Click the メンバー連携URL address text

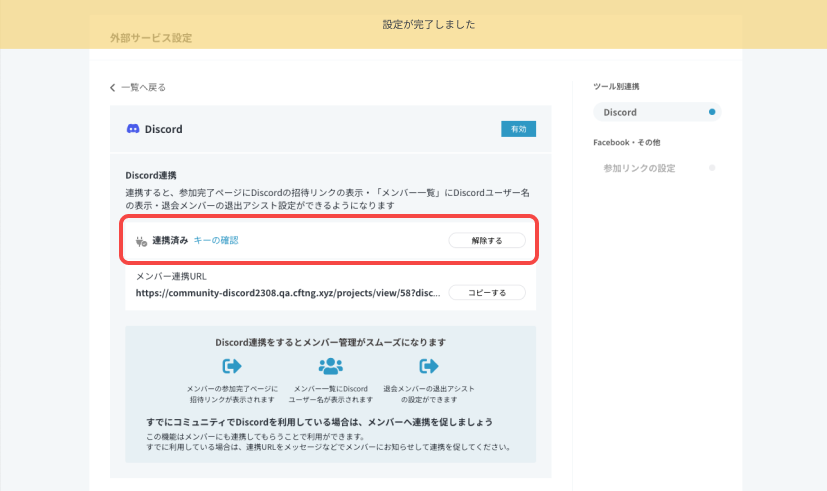click(x=288, y=294)
